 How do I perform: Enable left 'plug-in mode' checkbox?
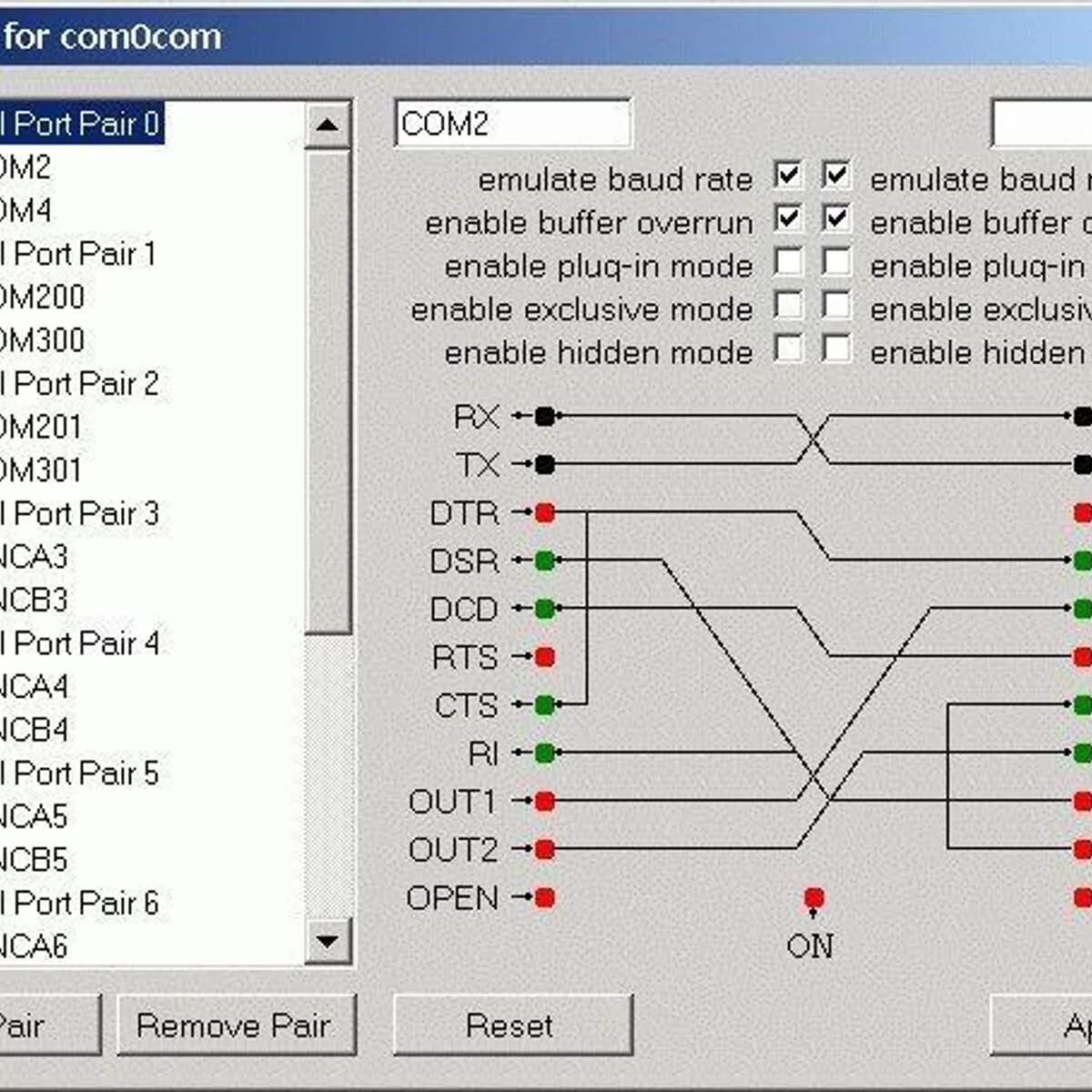pyautogui.click(x=788, y=262)
